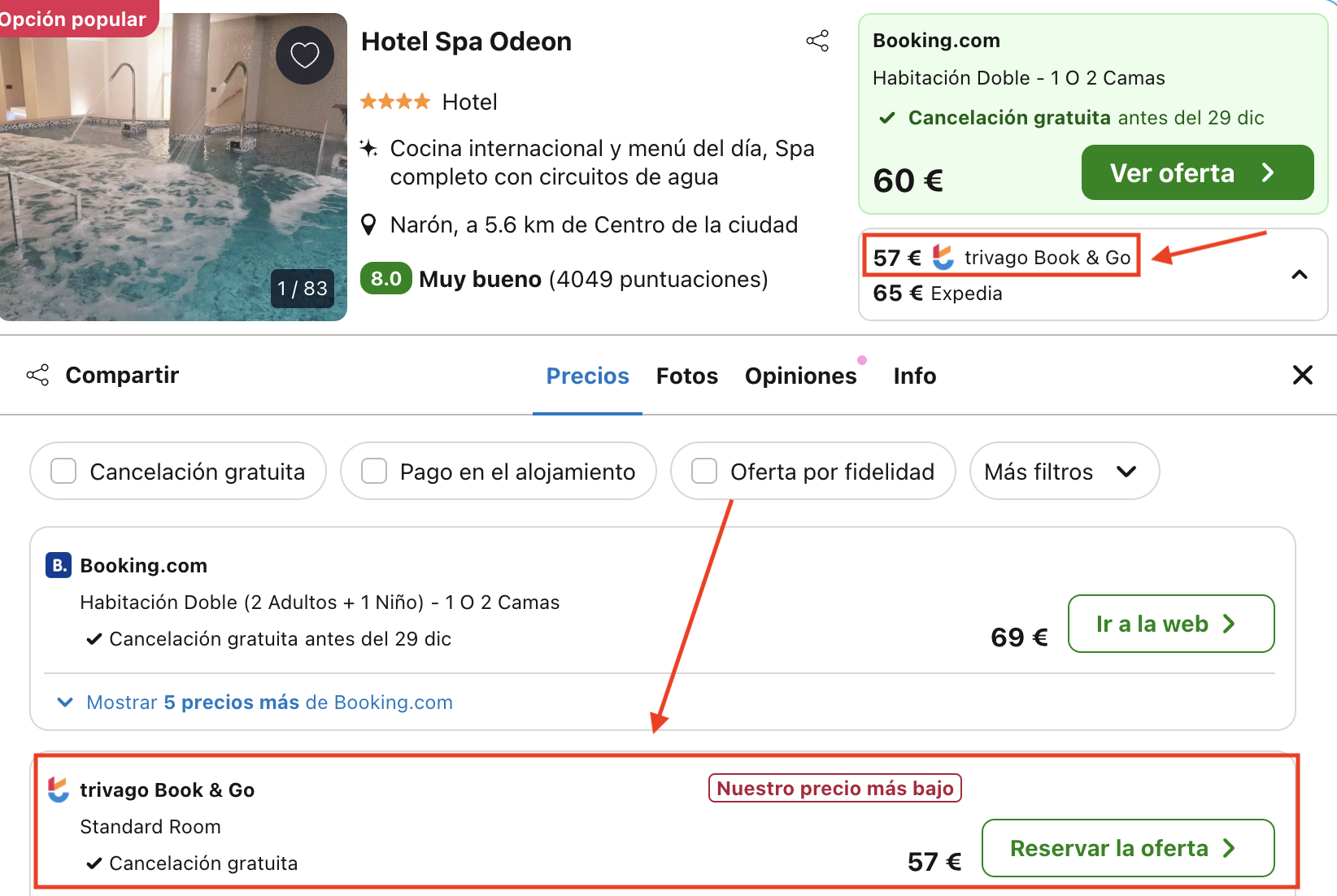The image size is (1337, 896).
Task: Enable the Oferta por fidelidad filter
Action: [703, 471]
